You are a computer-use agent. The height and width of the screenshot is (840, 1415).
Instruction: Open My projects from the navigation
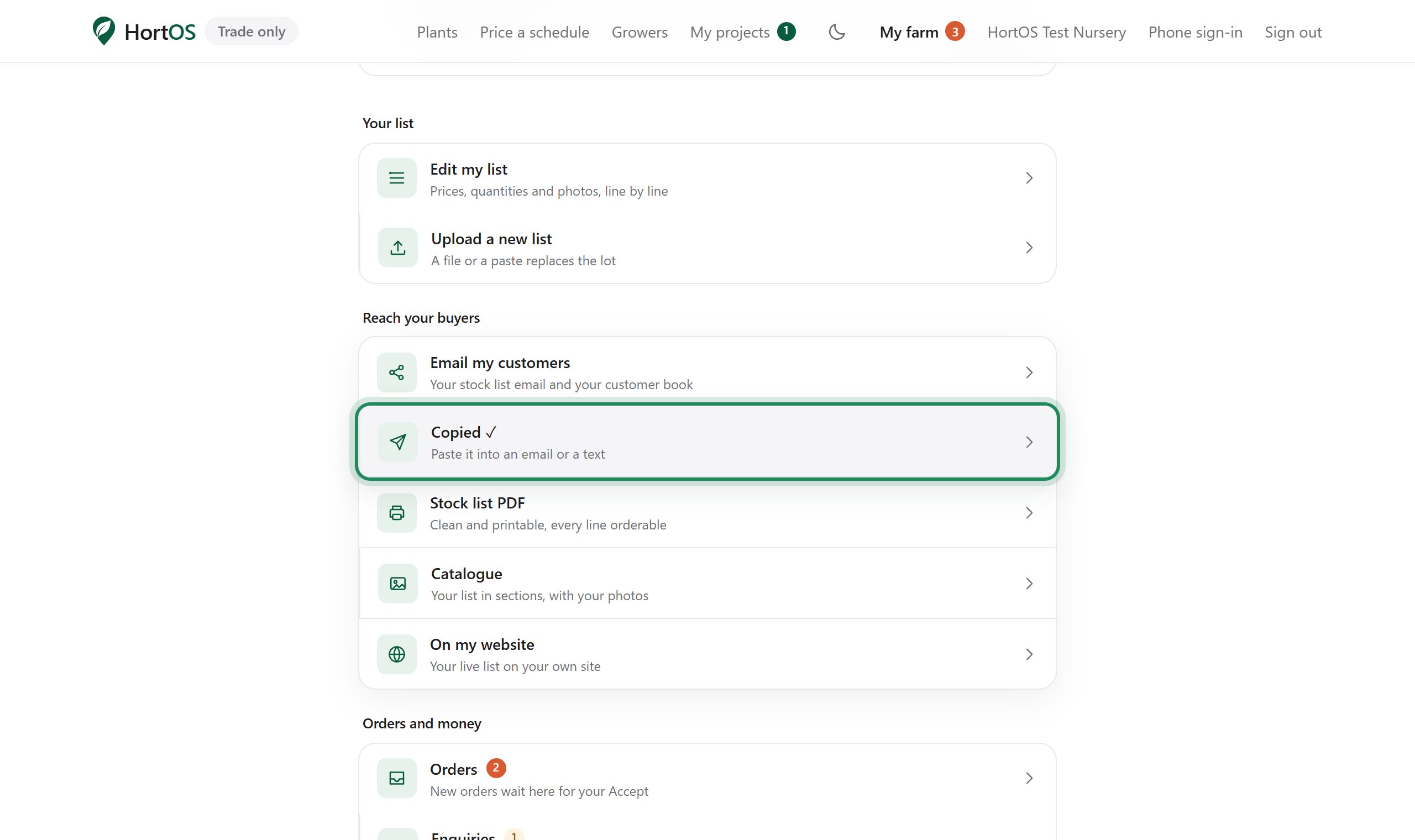[x=730, y=32]
